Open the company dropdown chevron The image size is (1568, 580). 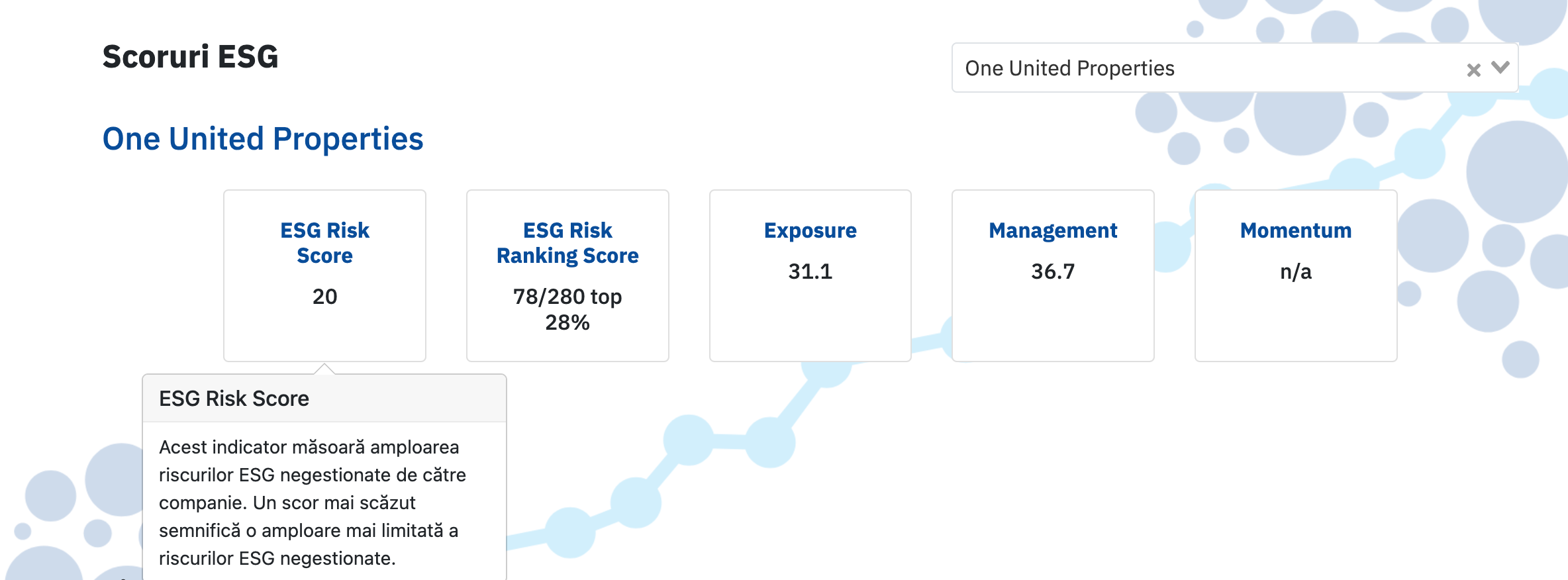[x=1500, y=68]
